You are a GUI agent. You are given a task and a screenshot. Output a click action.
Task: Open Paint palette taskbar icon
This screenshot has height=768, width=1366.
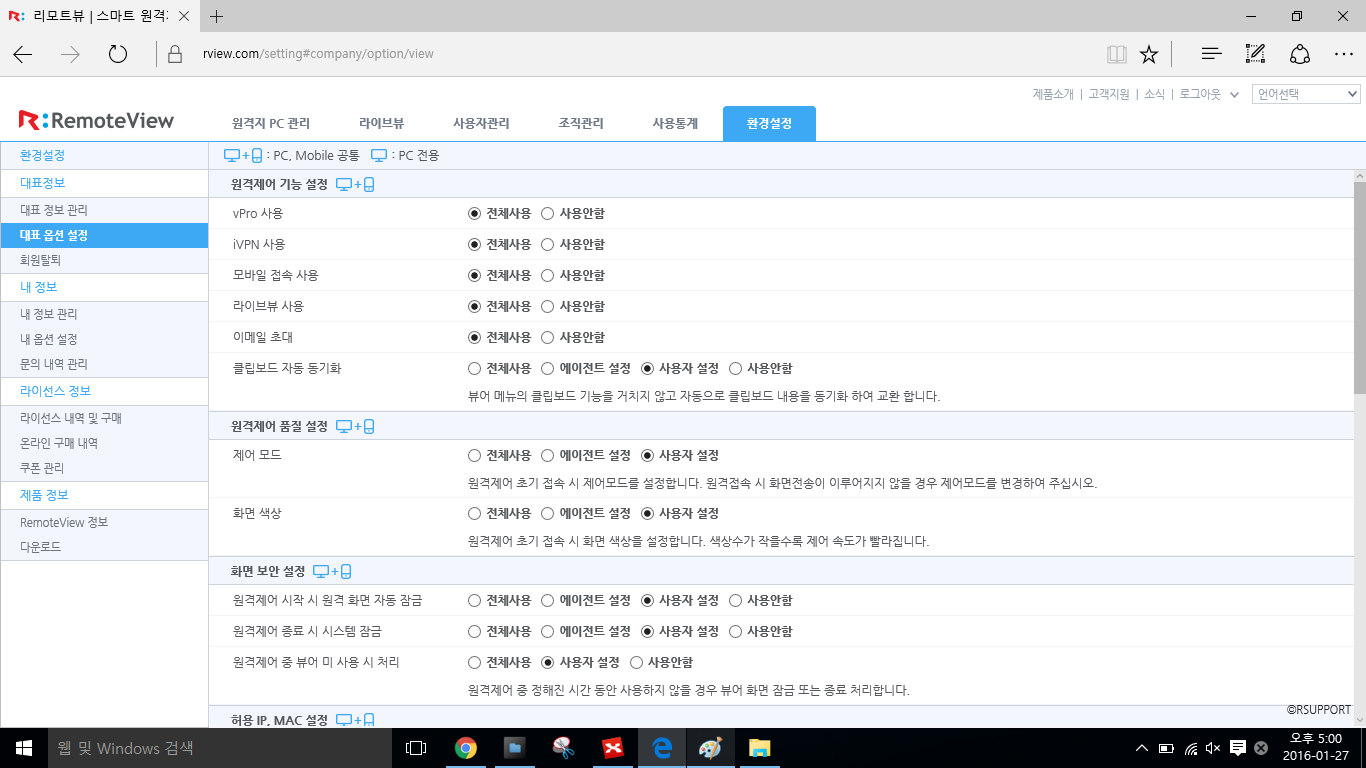click(x=710, y=748)
